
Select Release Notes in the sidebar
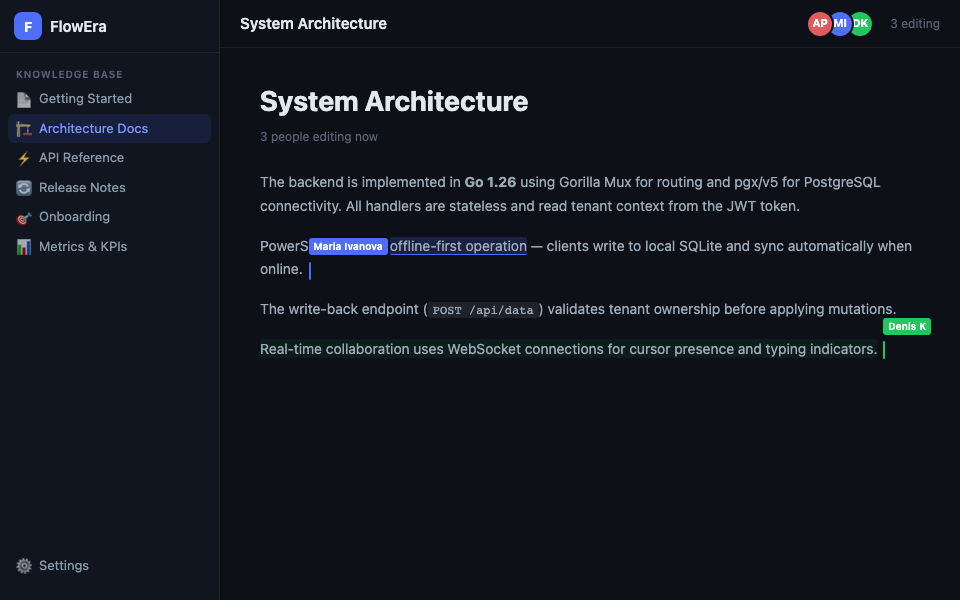(82, 188)
